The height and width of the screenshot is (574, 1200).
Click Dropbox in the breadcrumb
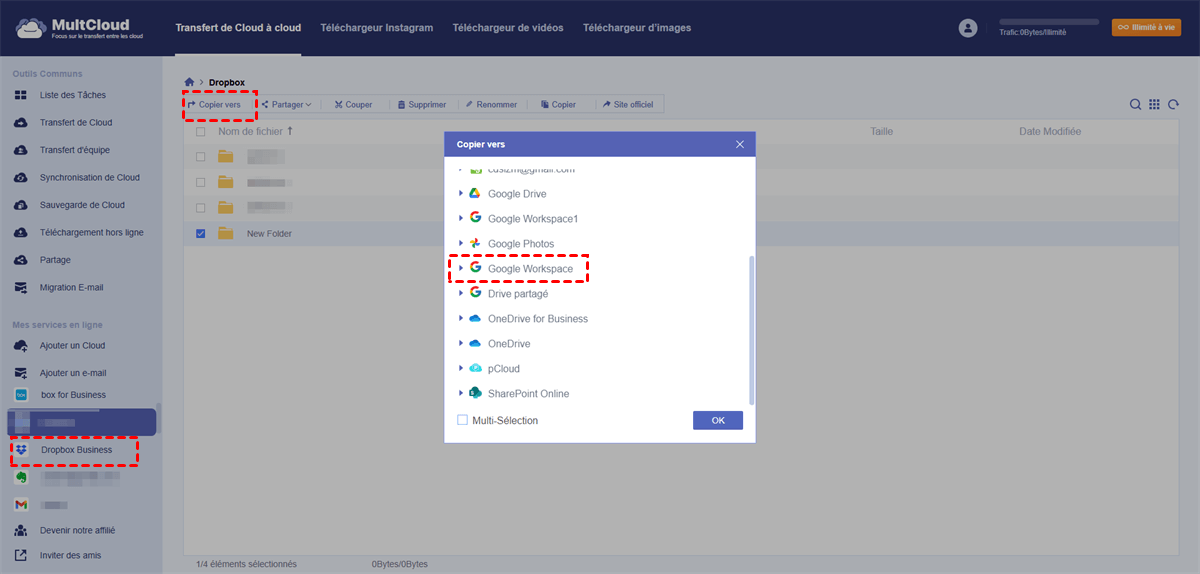[227, 82]
